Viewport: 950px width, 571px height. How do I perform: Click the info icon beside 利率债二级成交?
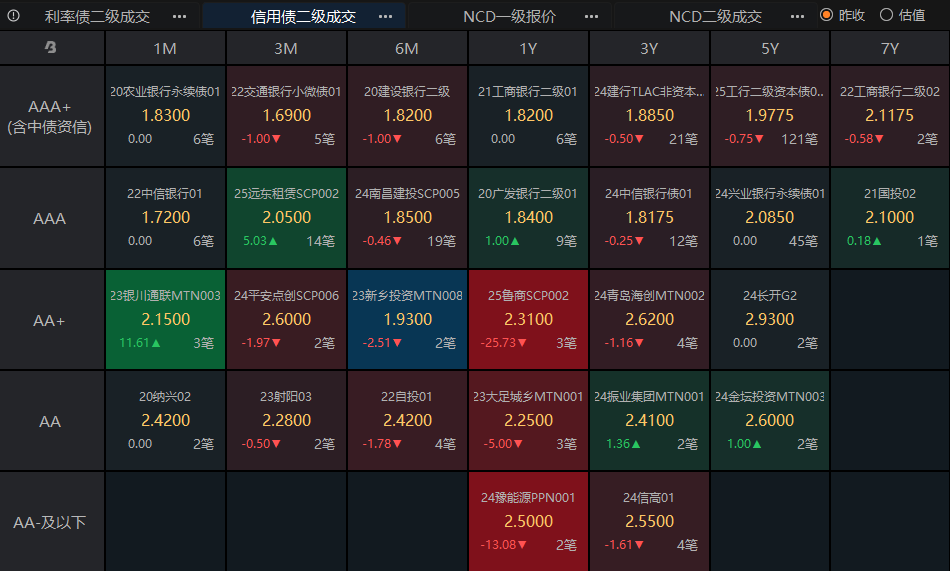pos(13,16)
